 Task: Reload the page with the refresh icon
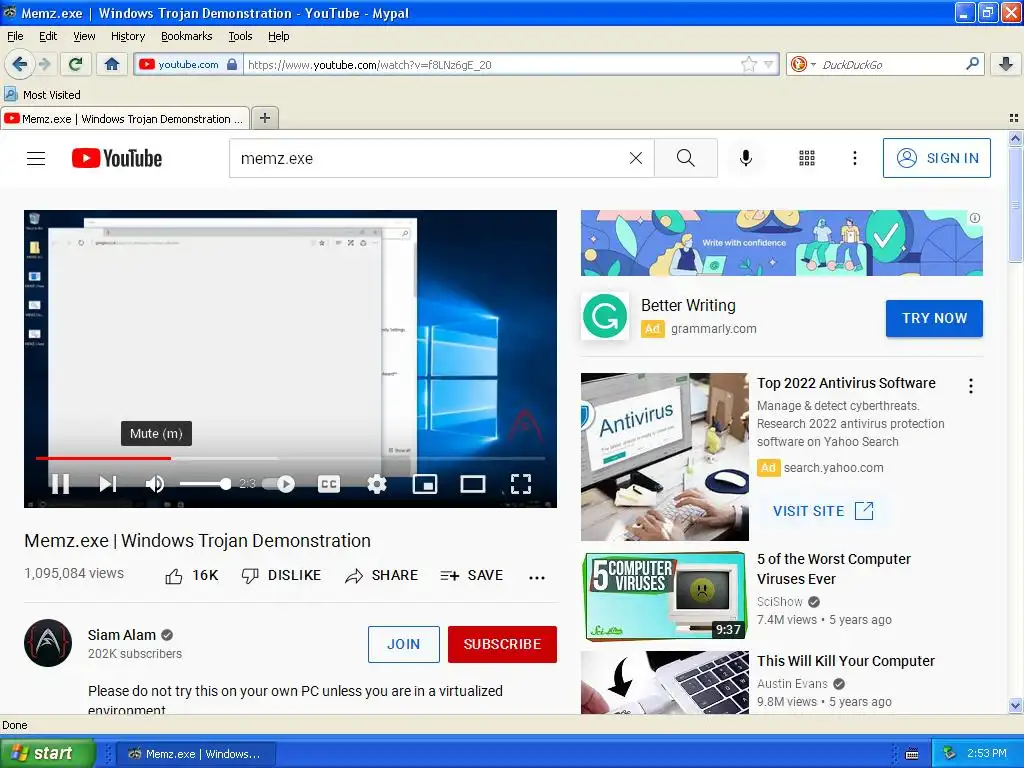[x=76, y=64]
